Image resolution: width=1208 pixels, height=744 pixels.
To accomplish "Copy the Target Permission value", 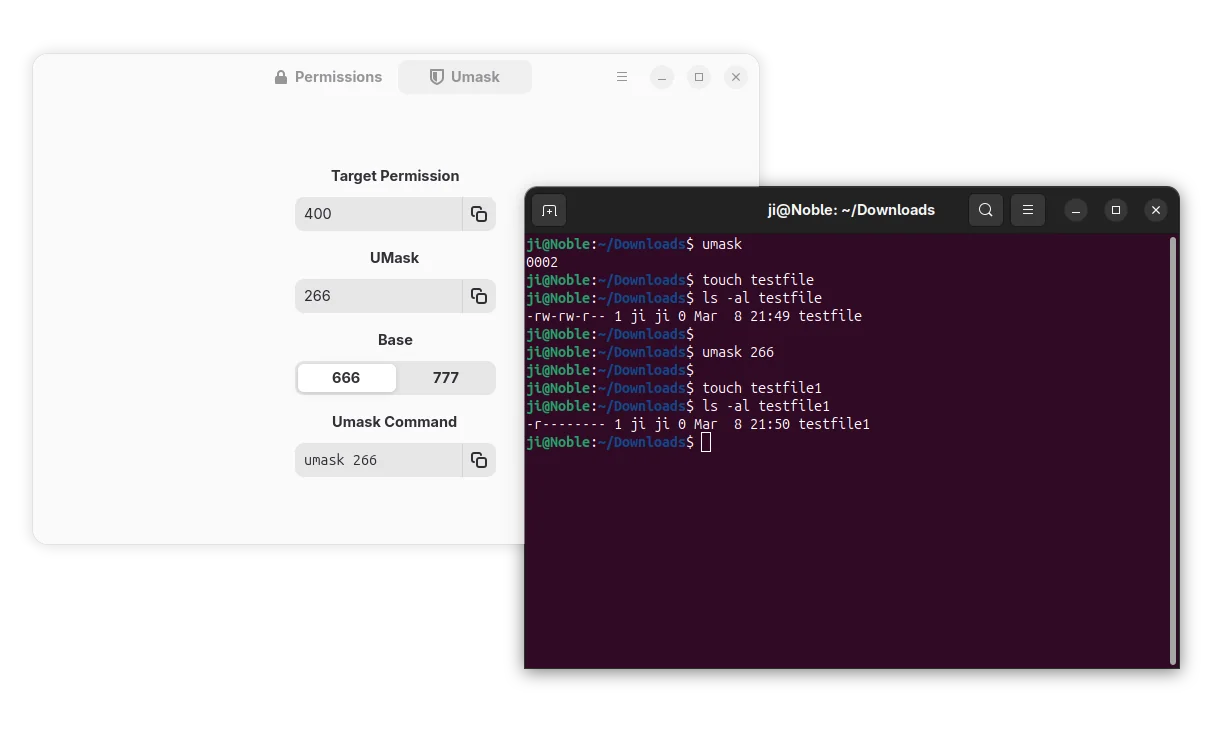I will (x=479, y=214).
